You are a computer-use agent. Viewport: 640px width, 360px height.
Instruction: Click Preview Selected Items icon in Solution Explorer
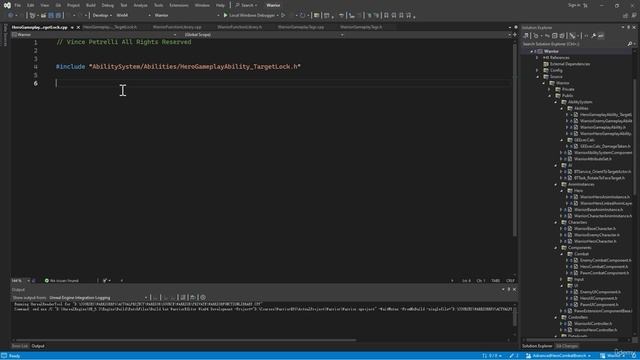point(601,36)
